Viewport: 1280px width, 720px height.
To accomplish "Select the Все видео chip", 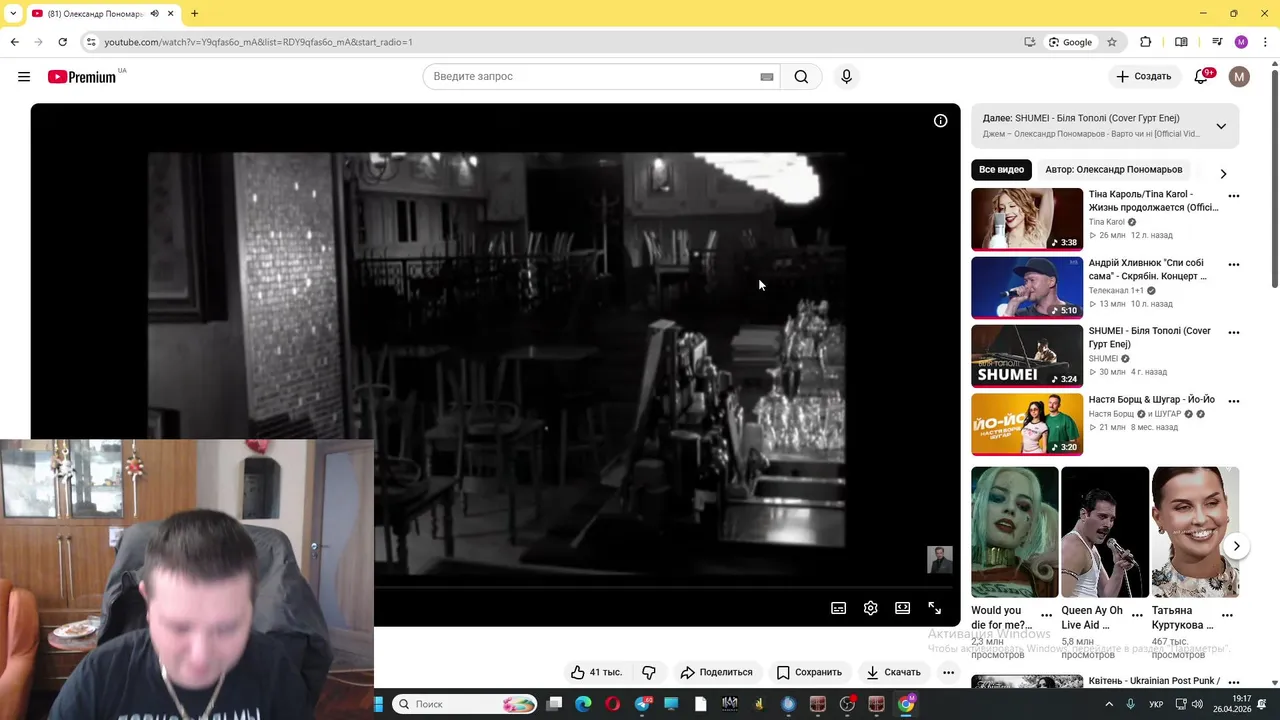I will [1001, 170].
